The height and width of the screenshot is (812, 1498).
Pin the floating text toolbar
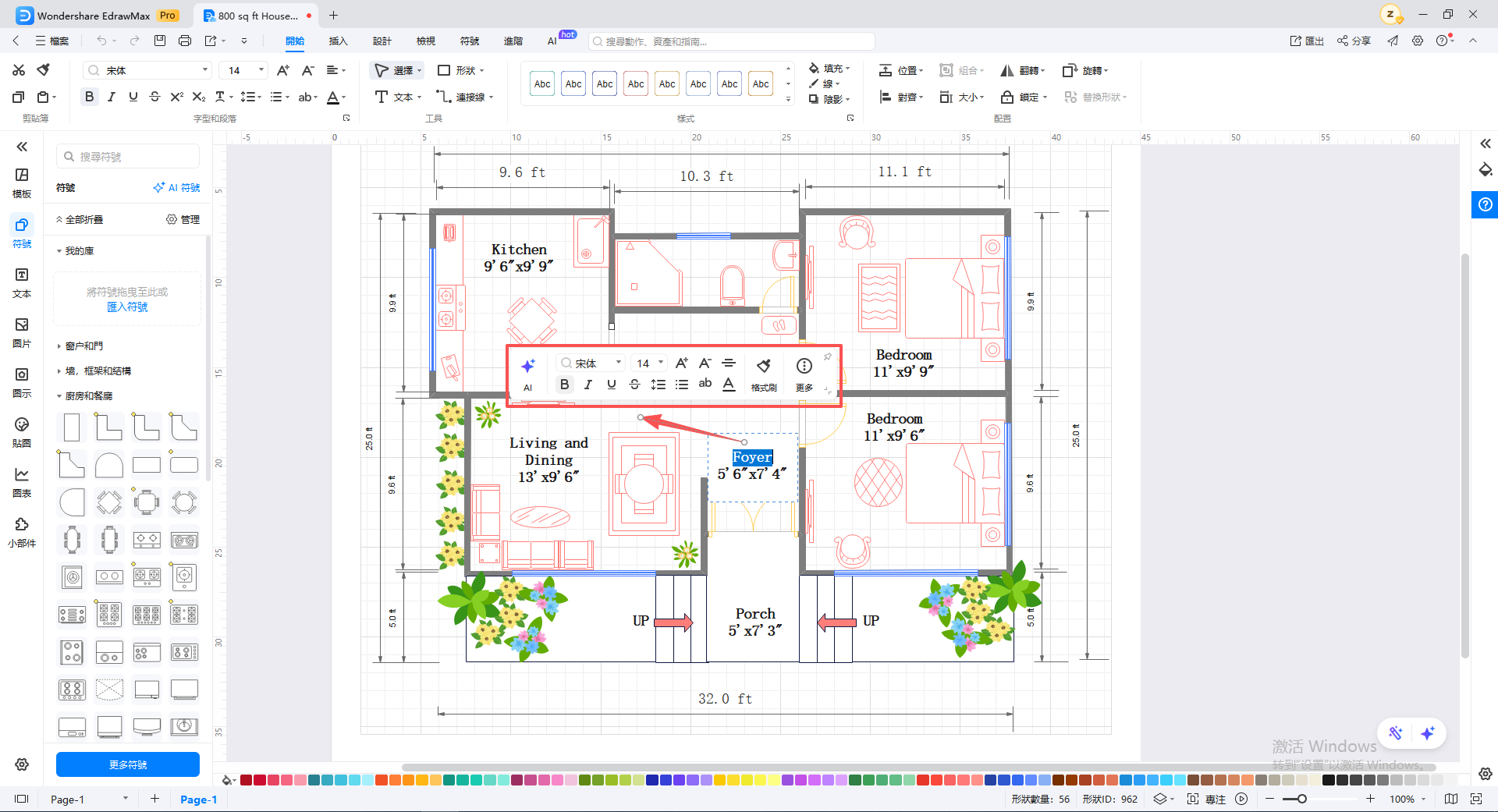(828, 357)
